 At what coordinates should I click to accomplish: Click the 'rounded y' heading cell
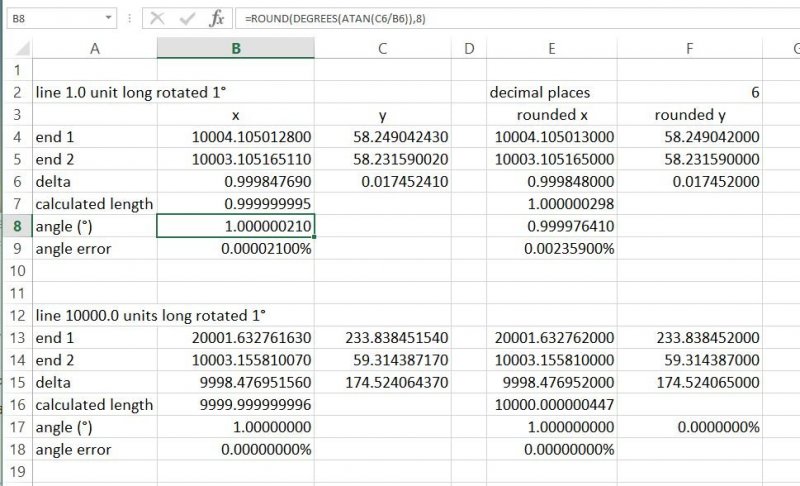[x=689, y=115]
